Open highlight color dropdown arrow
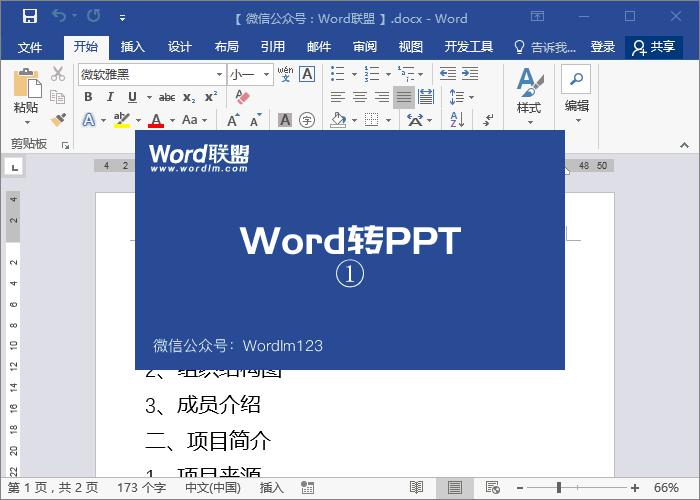This screenshot has height=500, width=700. coord(138,120)
